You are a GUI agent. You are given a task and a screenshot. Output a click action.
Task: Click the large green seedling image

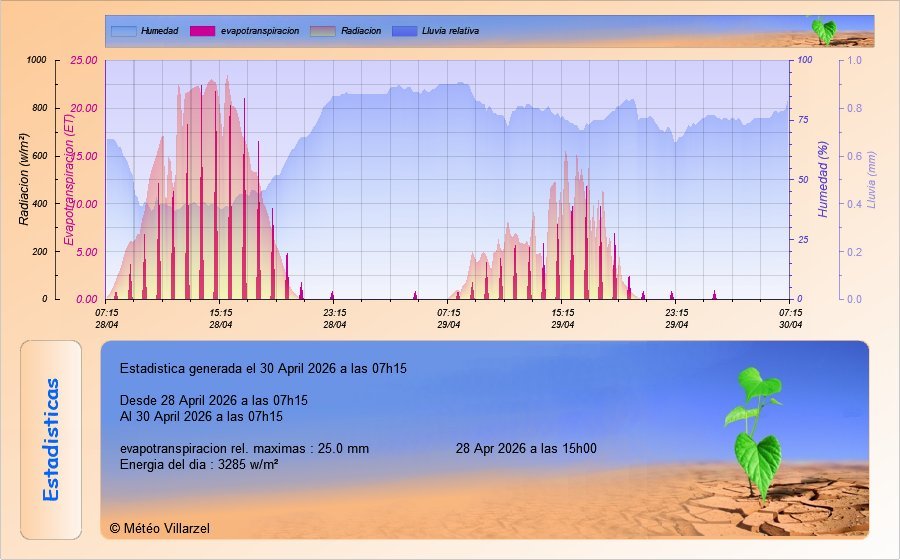pos(758,432)
